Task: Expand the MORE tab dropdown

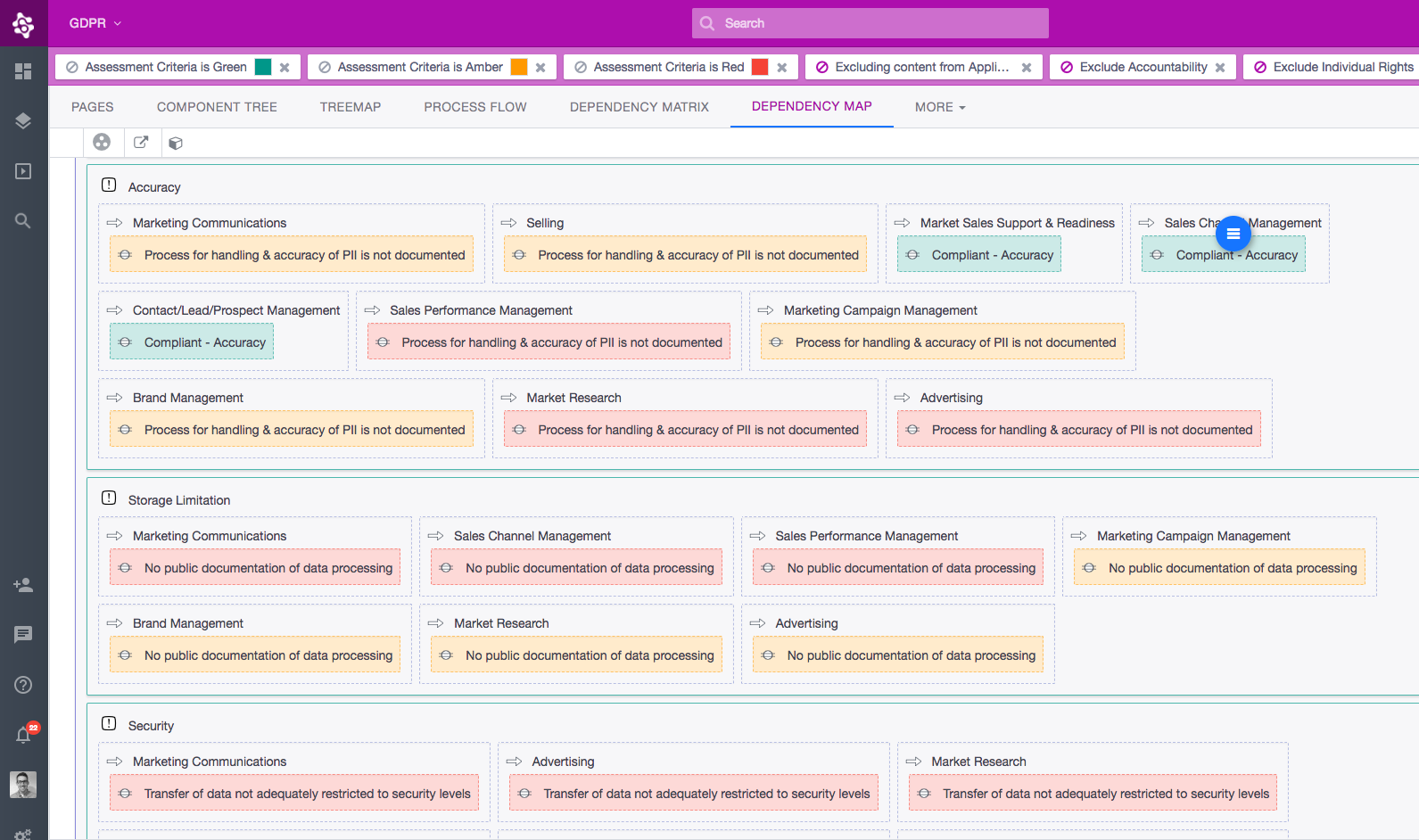Action: coord(940,107)
